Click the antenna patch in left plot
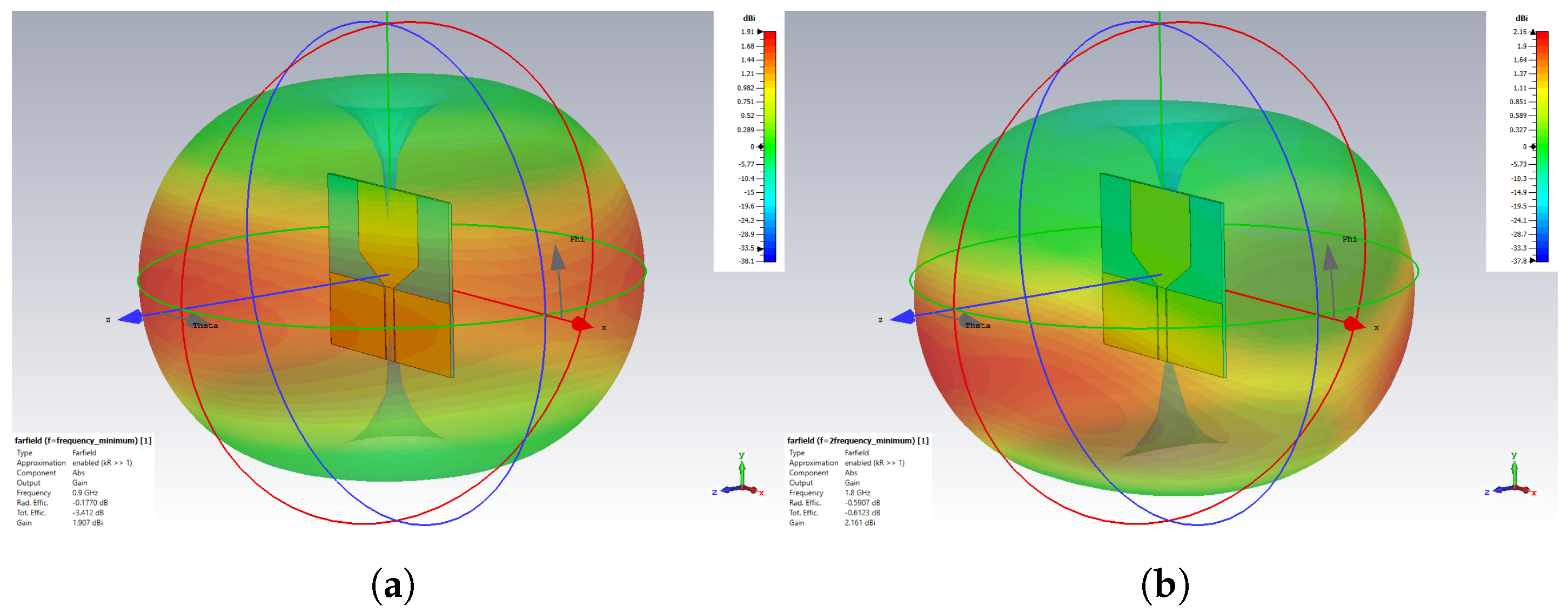This screenshot has width=1568, height=613. [x=390, y=274]
